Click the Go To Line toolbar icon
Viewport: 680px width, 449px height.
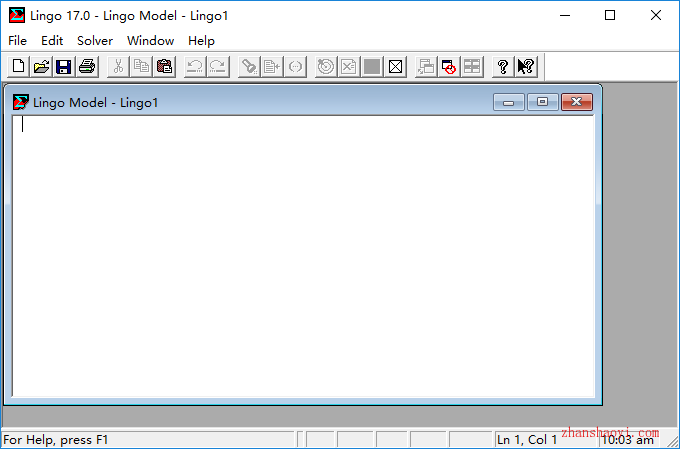pos(272,66)
